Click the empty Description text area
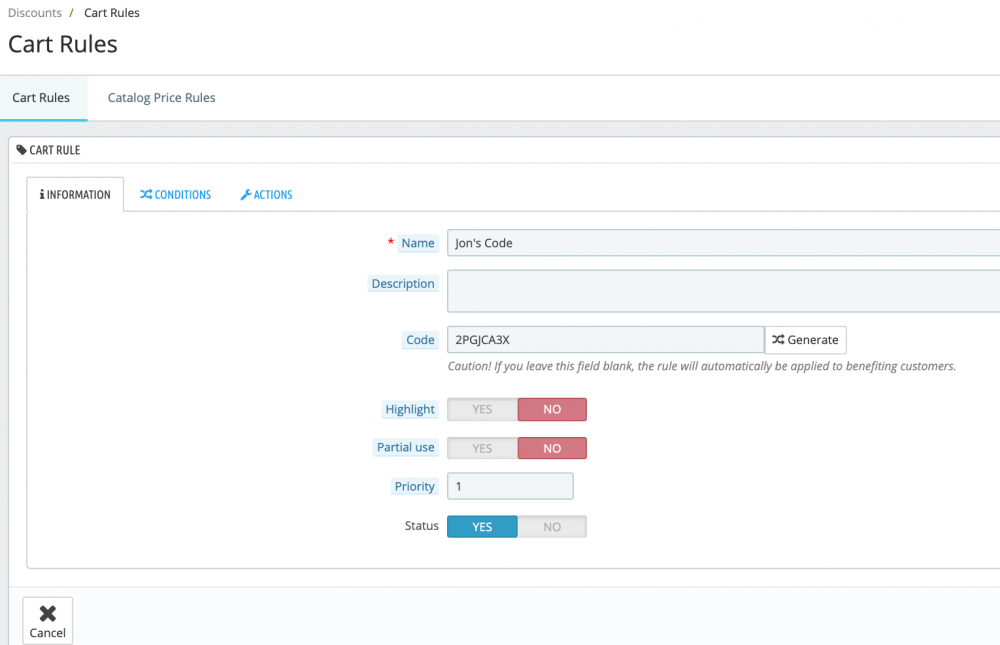Screen dimensions: 1000x645 pyautogui.click(x=723, y=291)
